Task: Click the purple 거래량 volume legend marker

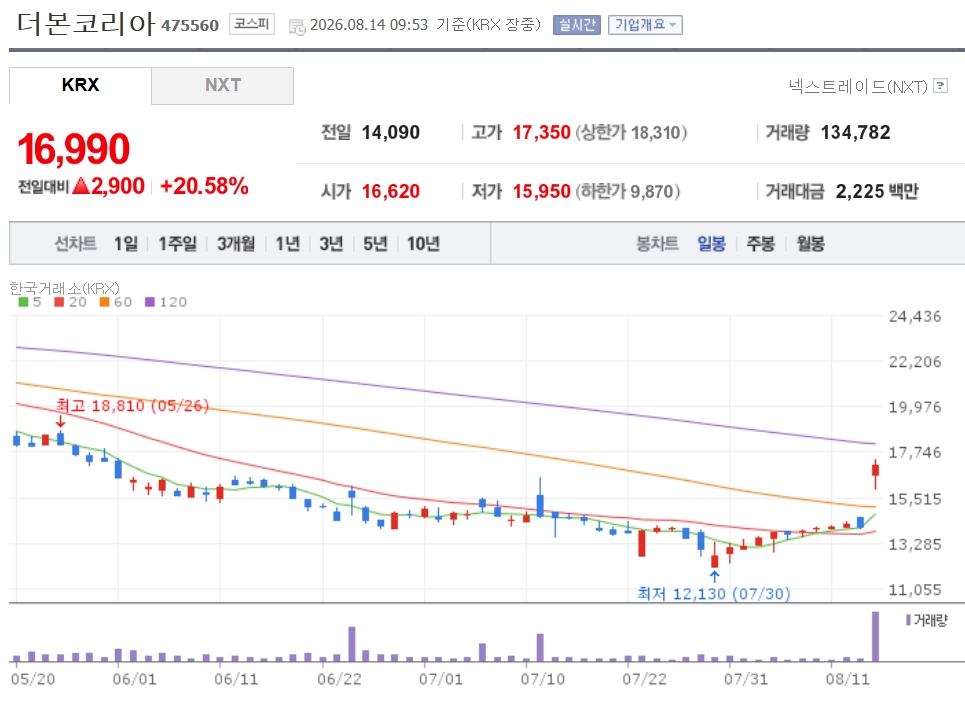Action: point(908,620)
